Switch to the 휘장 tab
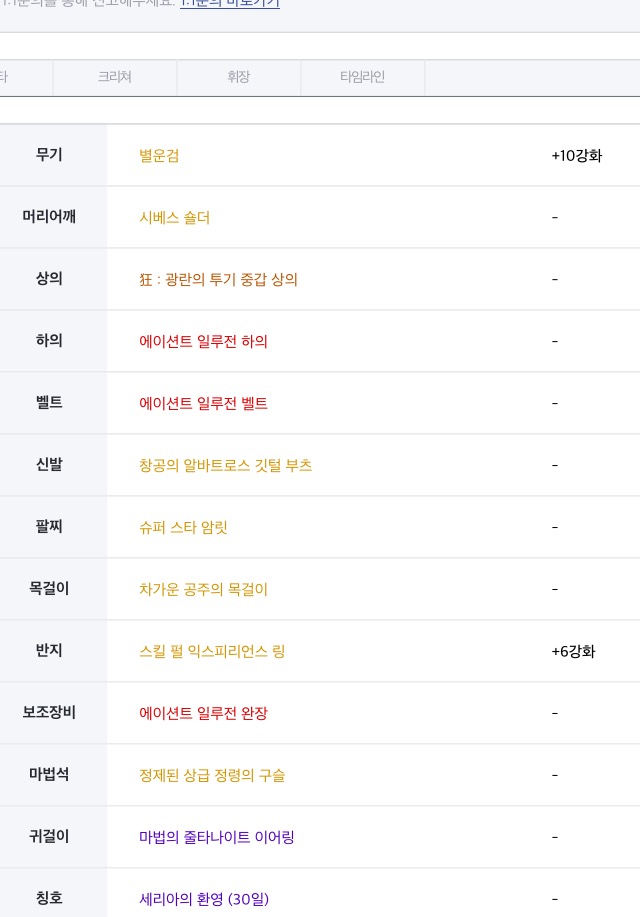Screen dimensions: 640x917 click(x=239, y=77)
